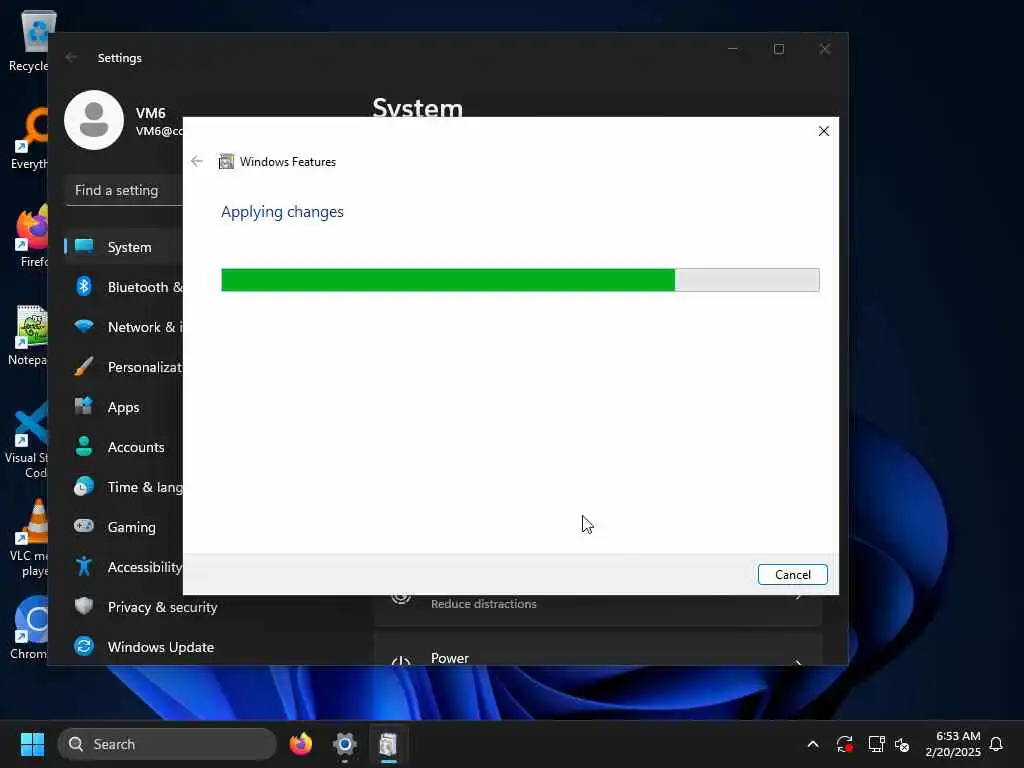The height and width of the screenshot is (768, 1024).
Task: Click the Settings gear taskbar icon
Action: click(x=344, y=744)
